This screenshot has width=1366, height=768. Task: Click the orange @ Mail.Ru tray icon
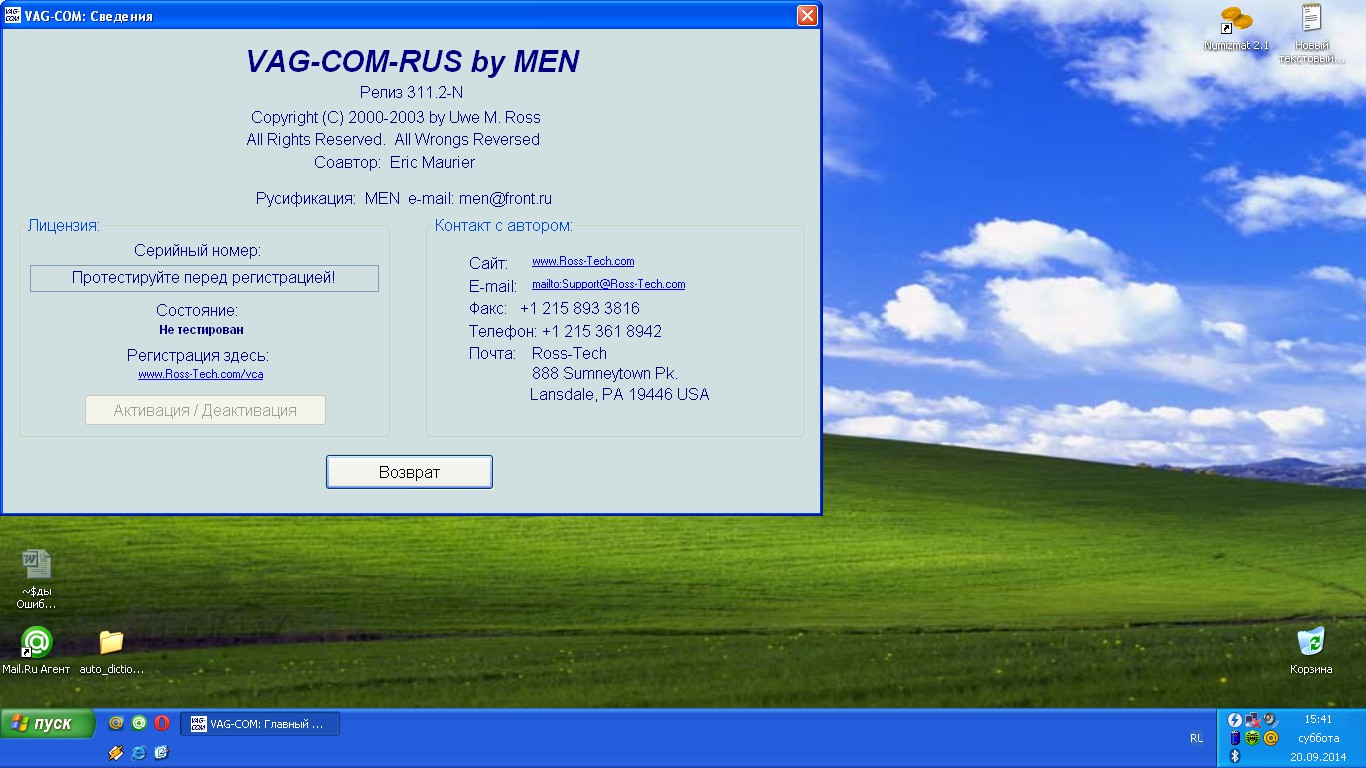tap(1271, 738)
